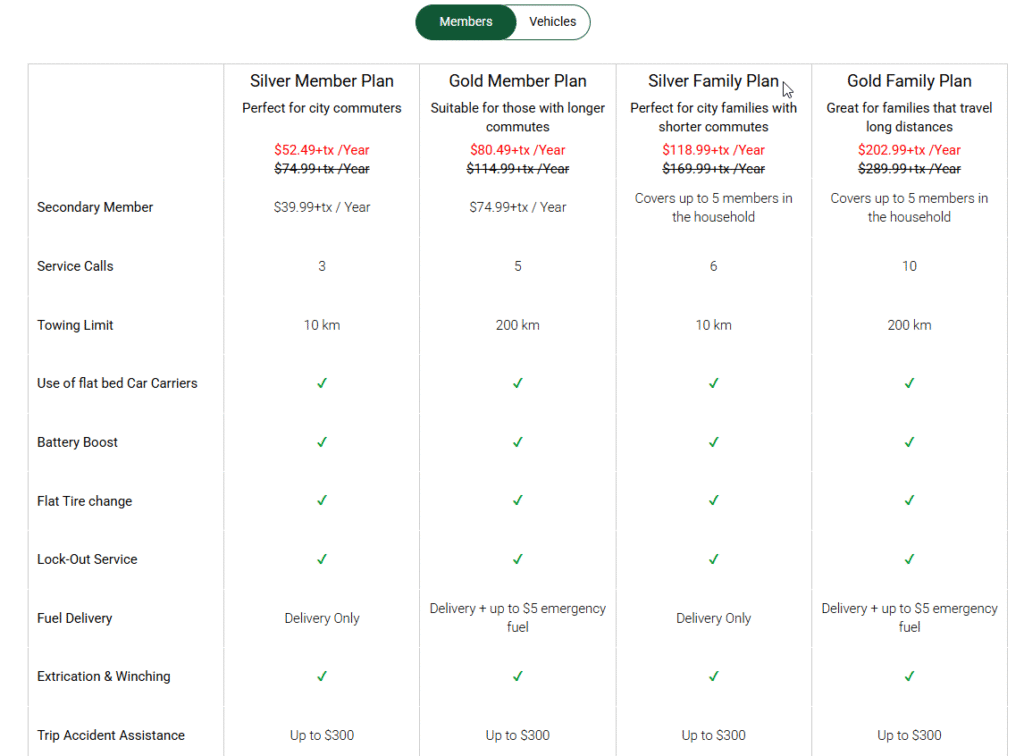Viewport: 1024px width, 756px height.
Task: Click flat bed Car Carriers checkmark for Silver Member
Action: (322, 383)
